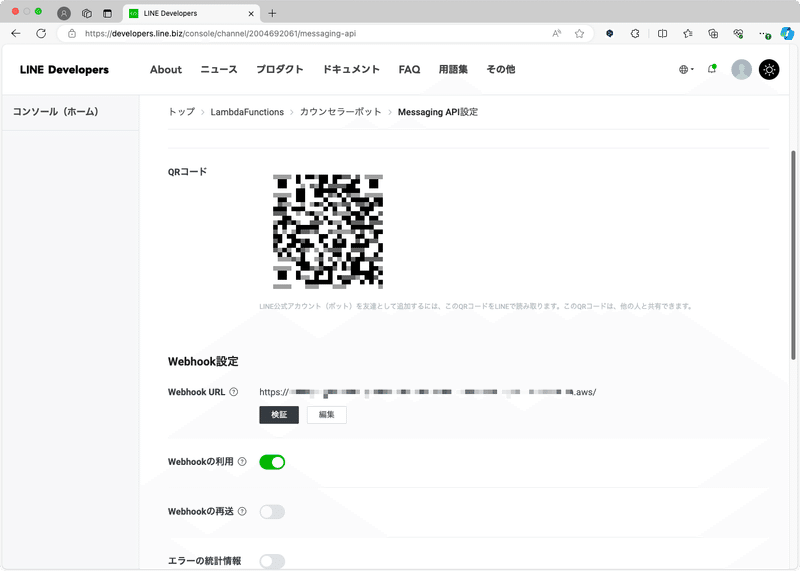This screenshot has height=571, width=800.
Task: Open the ドキュメント menu item
Action: [x=351, y=69]
